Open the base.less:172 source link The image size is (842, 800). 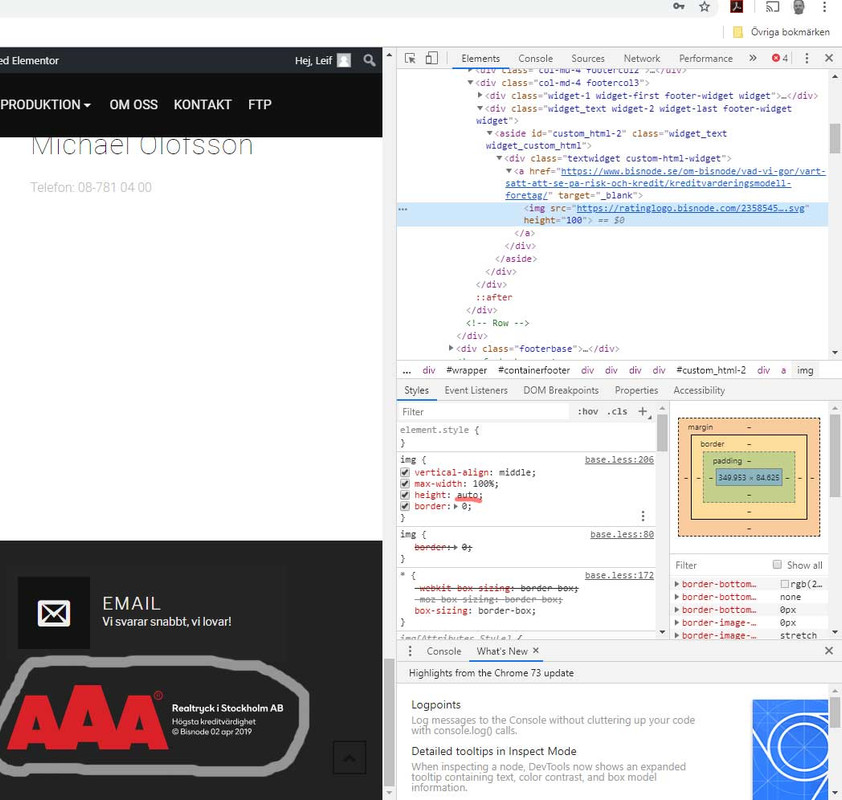(619, 575)
